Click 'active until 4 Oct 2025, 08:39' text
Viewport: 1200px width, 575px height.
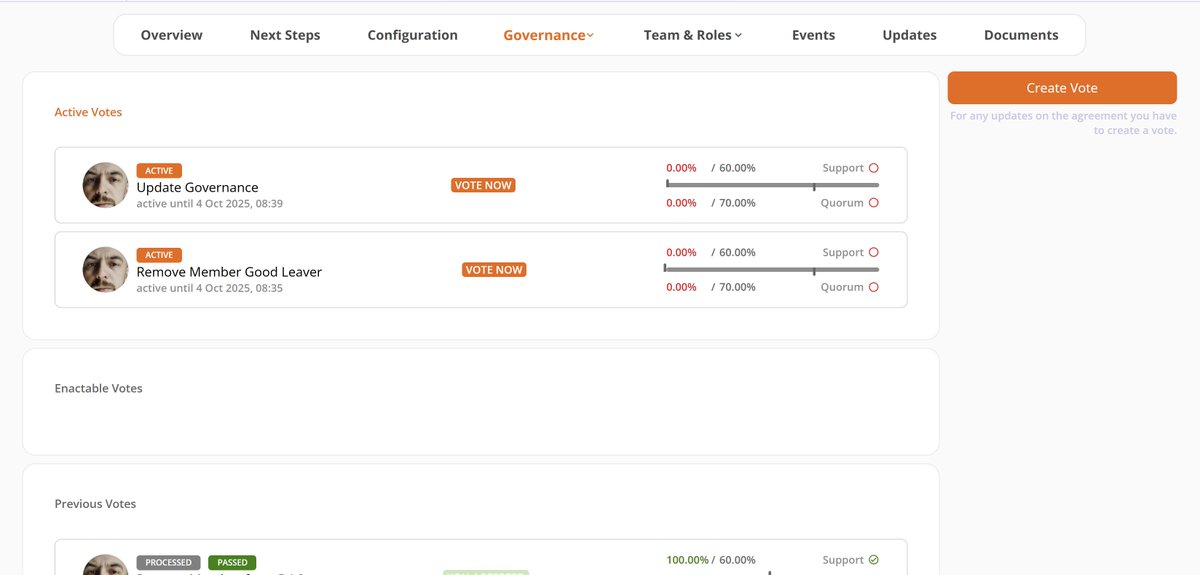tap(209, 204)
